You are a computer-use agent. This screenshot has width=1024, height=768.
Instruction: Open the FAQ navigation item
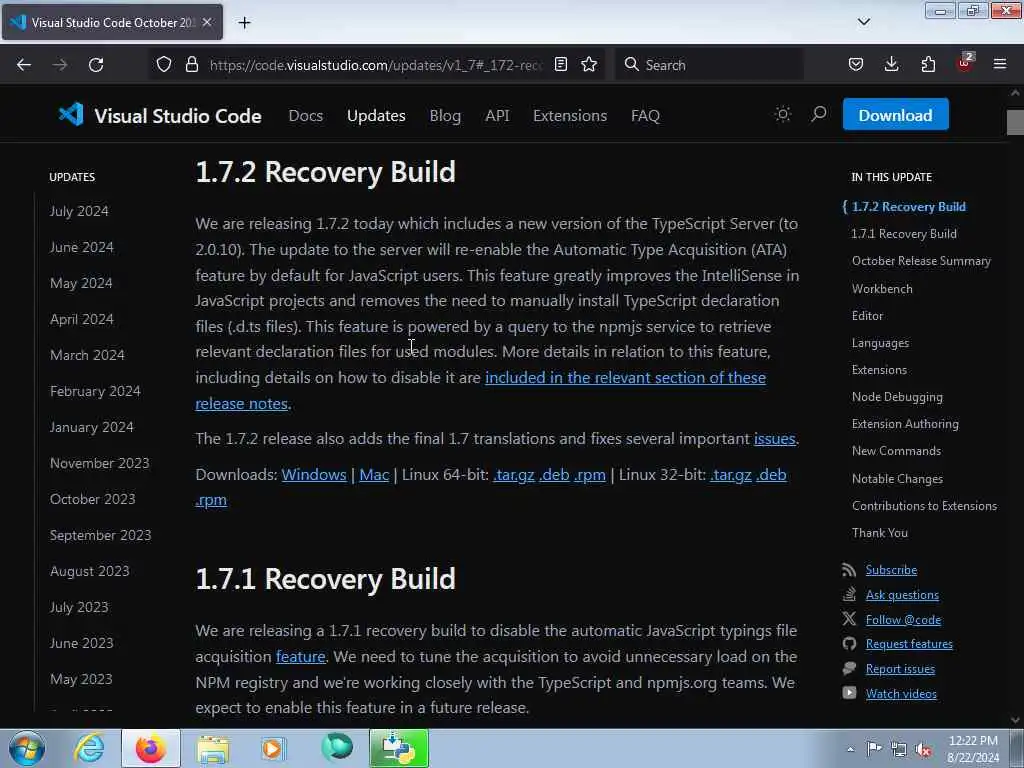click(x=645, y=116)
